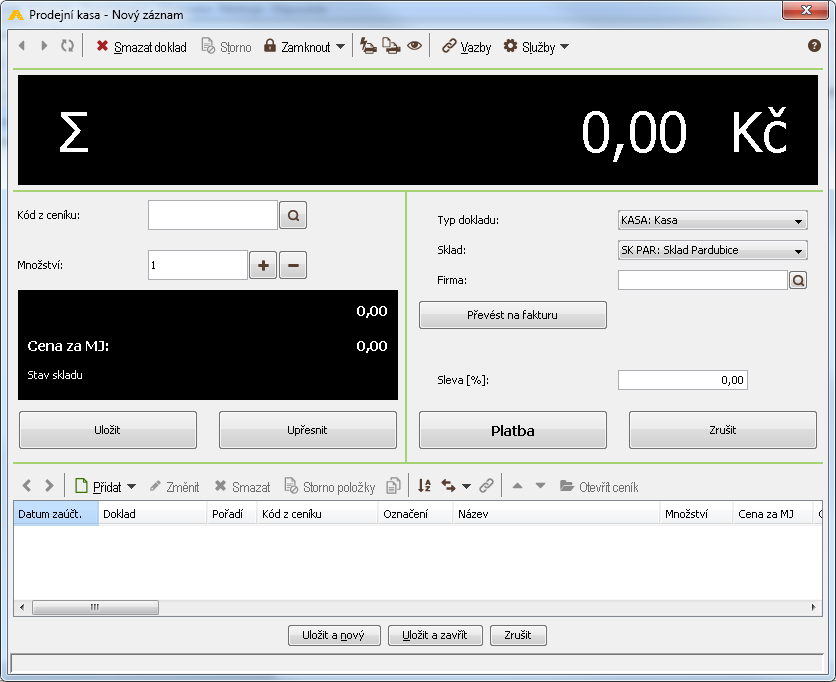Search the price list with magnifier icon
Viewport: 836px width, 682px height.
(x=293, y=215)
